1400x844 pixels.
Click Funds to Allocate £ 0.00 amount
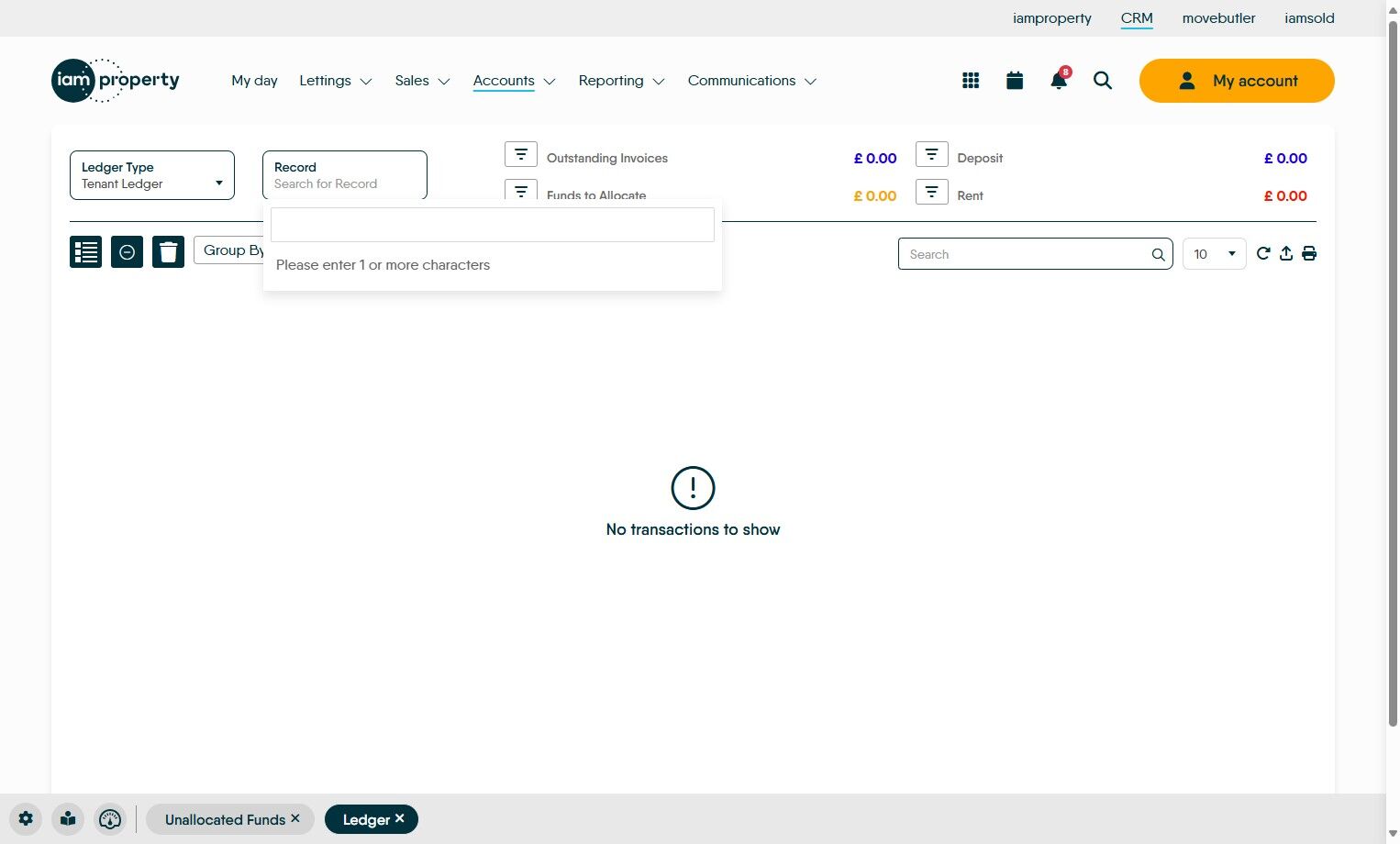[875, 195]
